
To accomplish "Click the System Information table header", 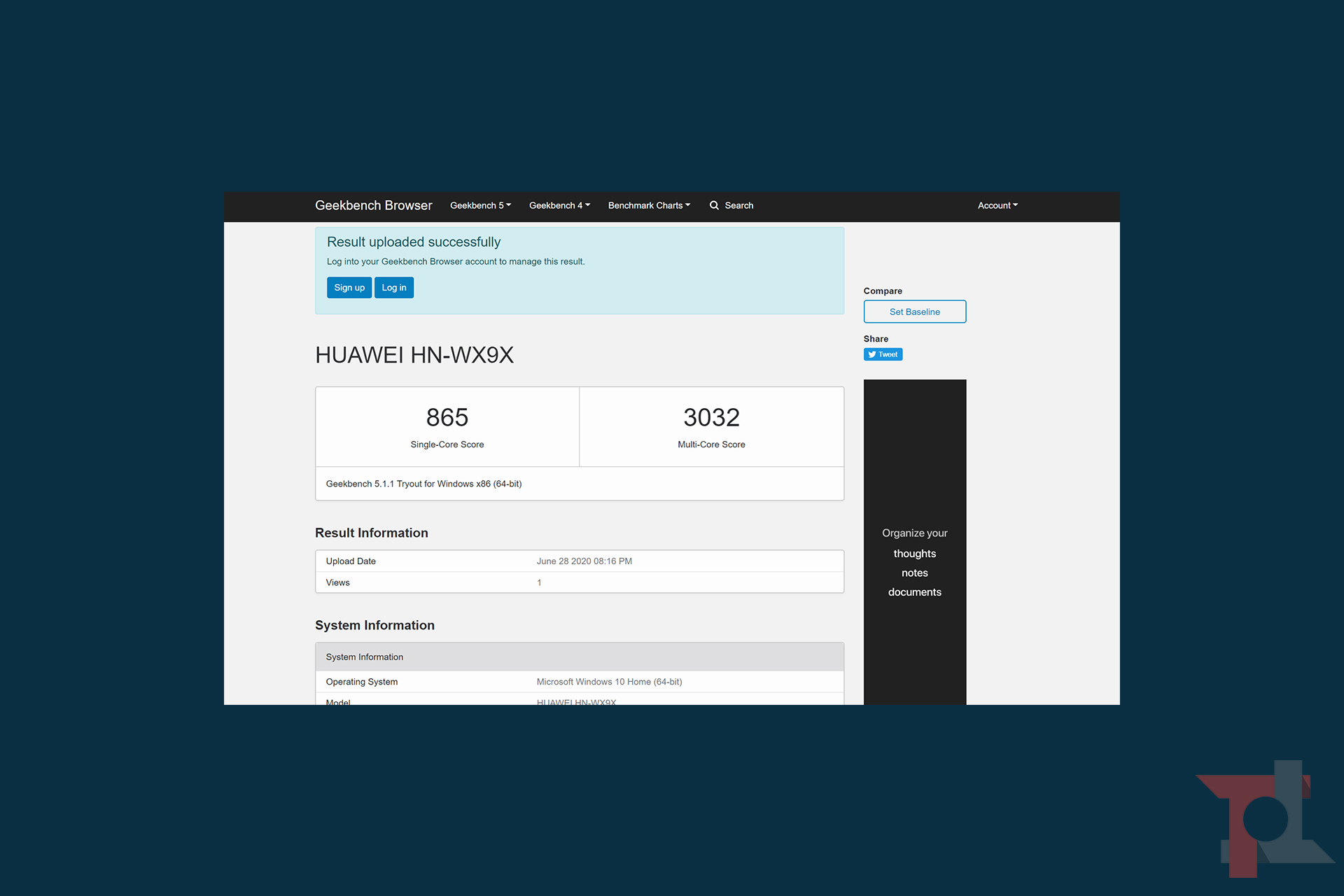I will coord(579,657).
